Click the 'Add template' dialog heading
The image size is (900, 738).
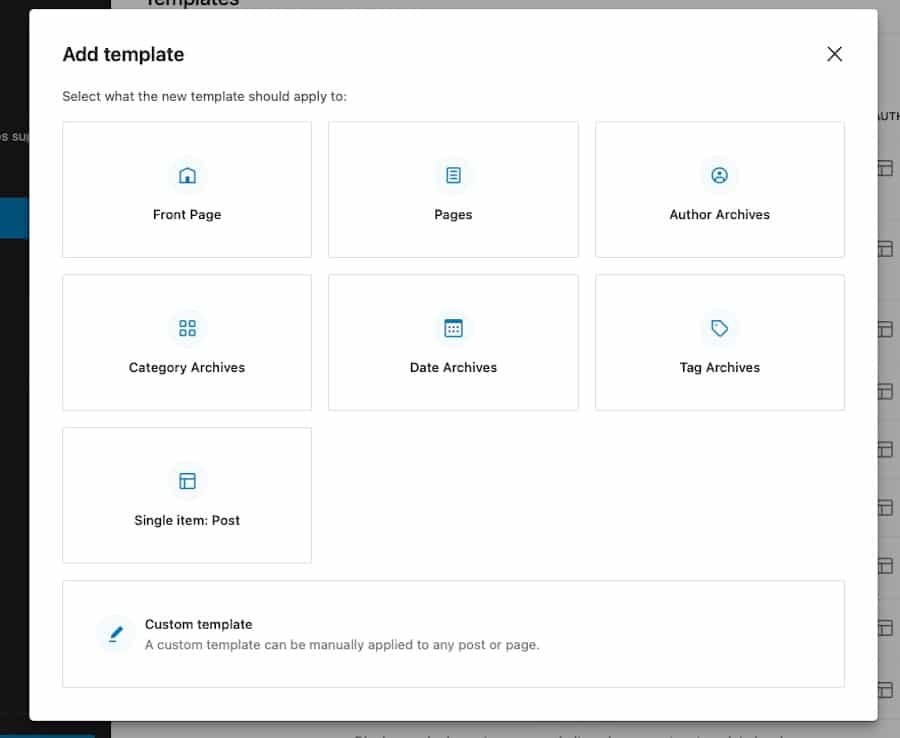tap(123, 55)
